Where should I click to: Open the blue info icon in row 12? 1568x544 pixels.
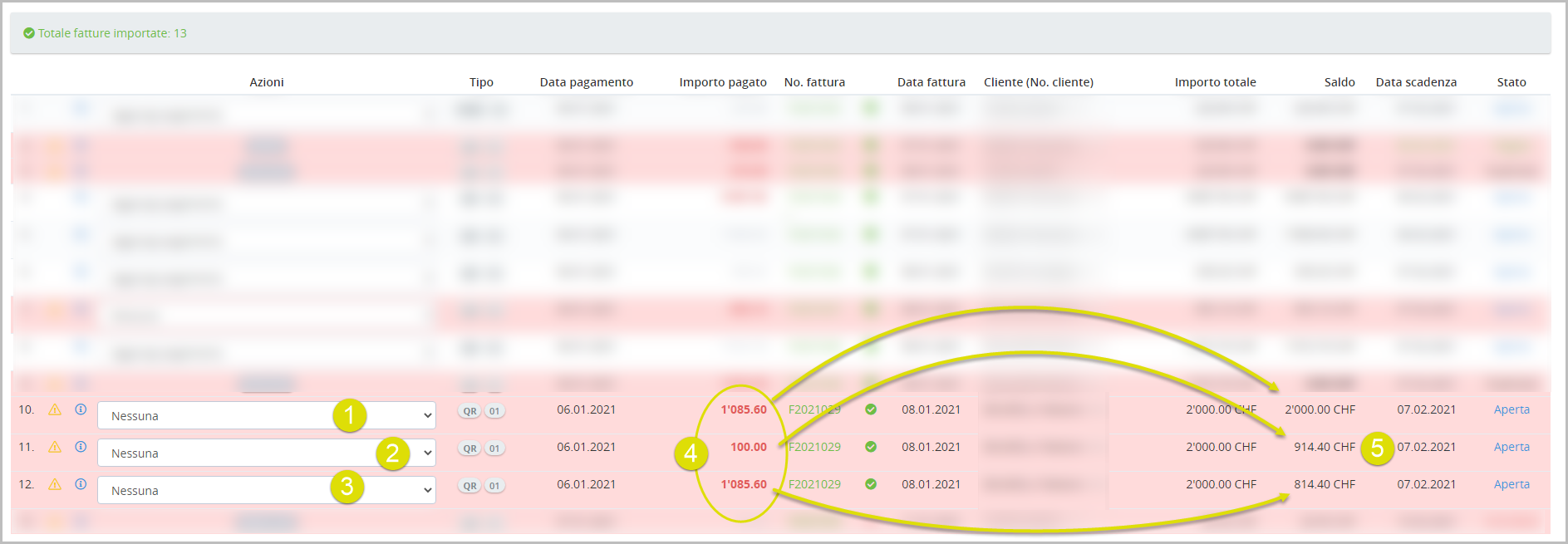point(81,484)
